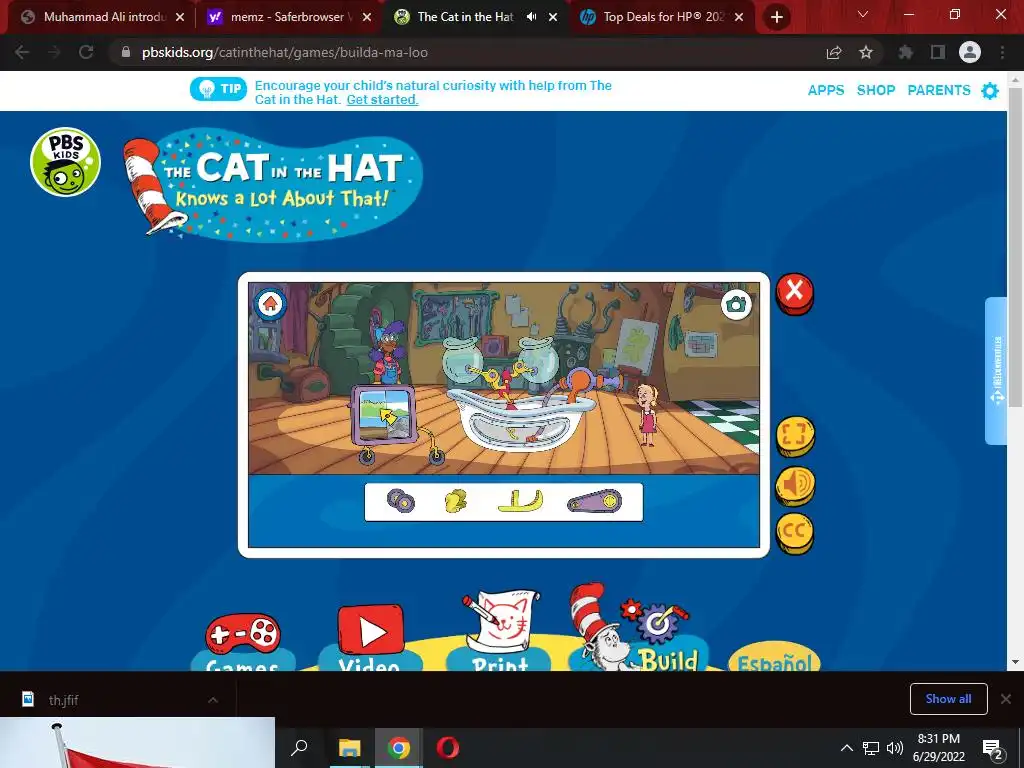Click the page vertical scrollbar

(x=1015, y=248)
